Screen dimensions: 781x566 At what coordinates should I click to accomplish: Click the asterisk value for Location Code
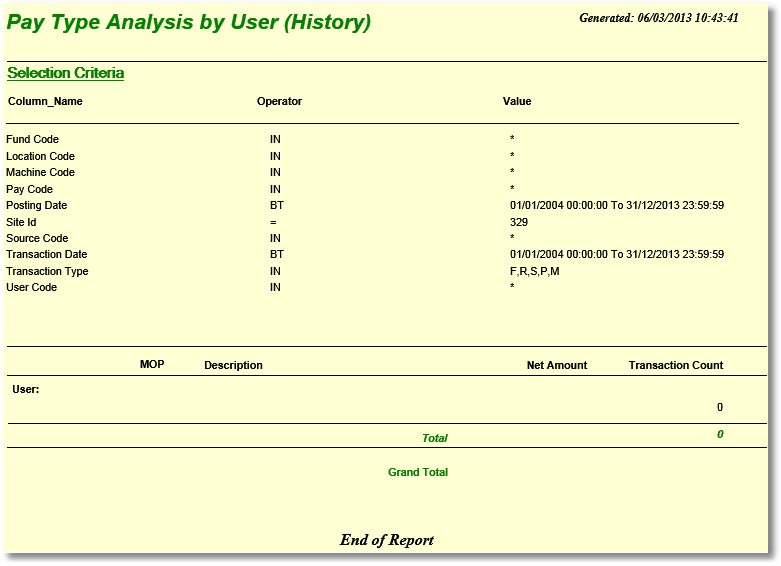(512, 154)
